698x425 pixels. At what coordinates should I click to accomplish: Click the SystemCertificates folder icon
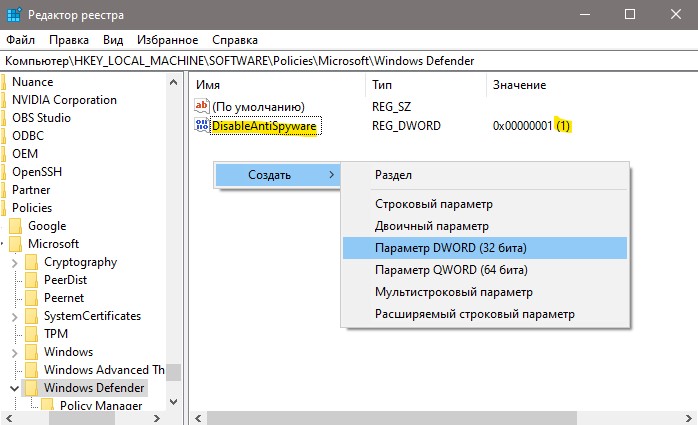[x=32, y=316]
